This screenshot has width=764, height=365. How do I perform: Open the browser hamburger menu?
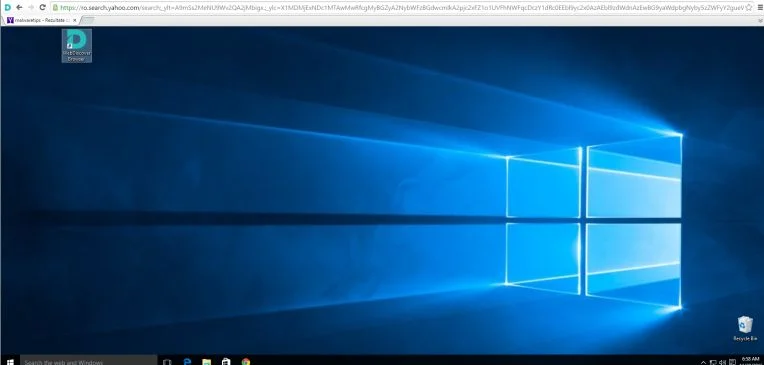coord(759,8)
